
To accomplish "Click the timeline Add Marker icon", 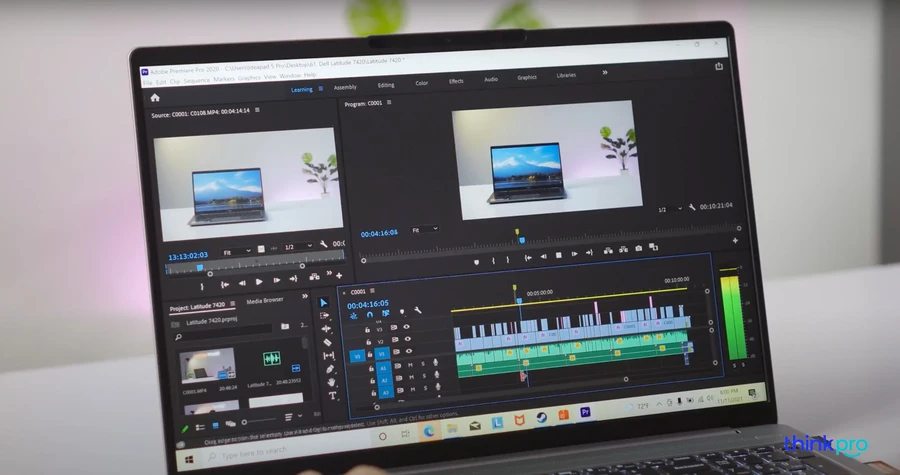I will tap(402, 312).
